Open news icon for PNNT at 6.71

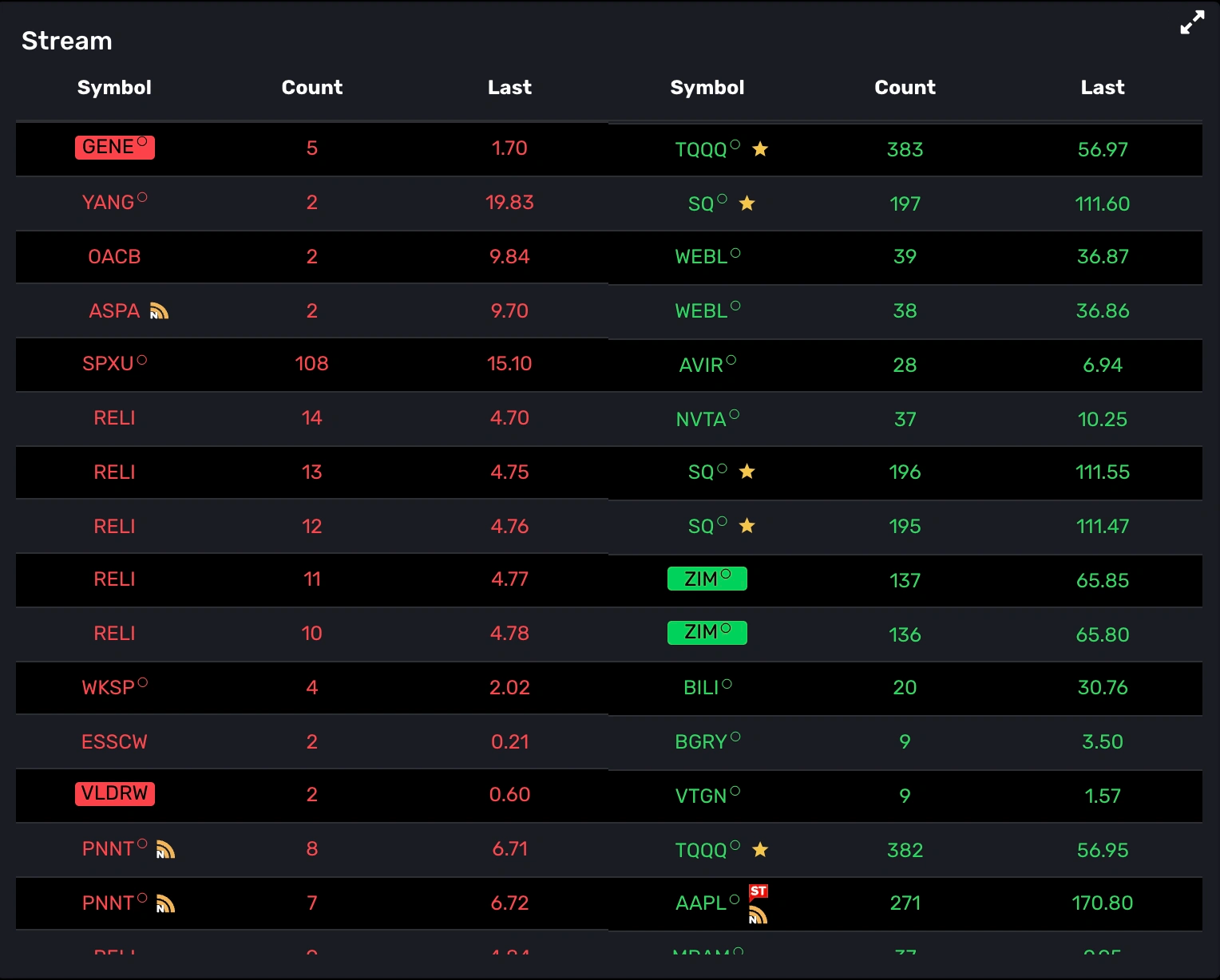(x=165, y=850)
